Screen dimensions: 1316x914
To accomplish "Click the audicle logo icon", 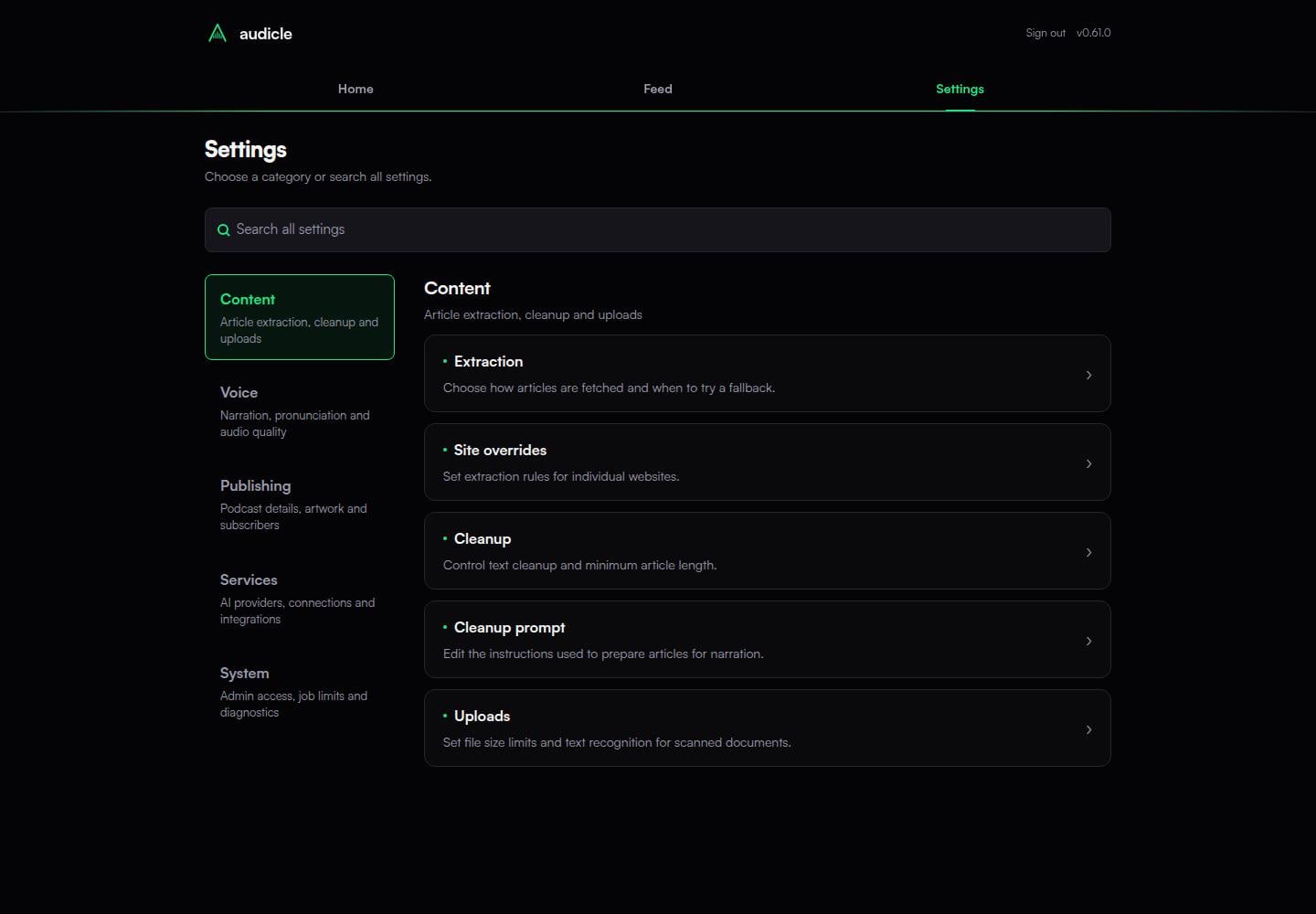I will (218, 34).
